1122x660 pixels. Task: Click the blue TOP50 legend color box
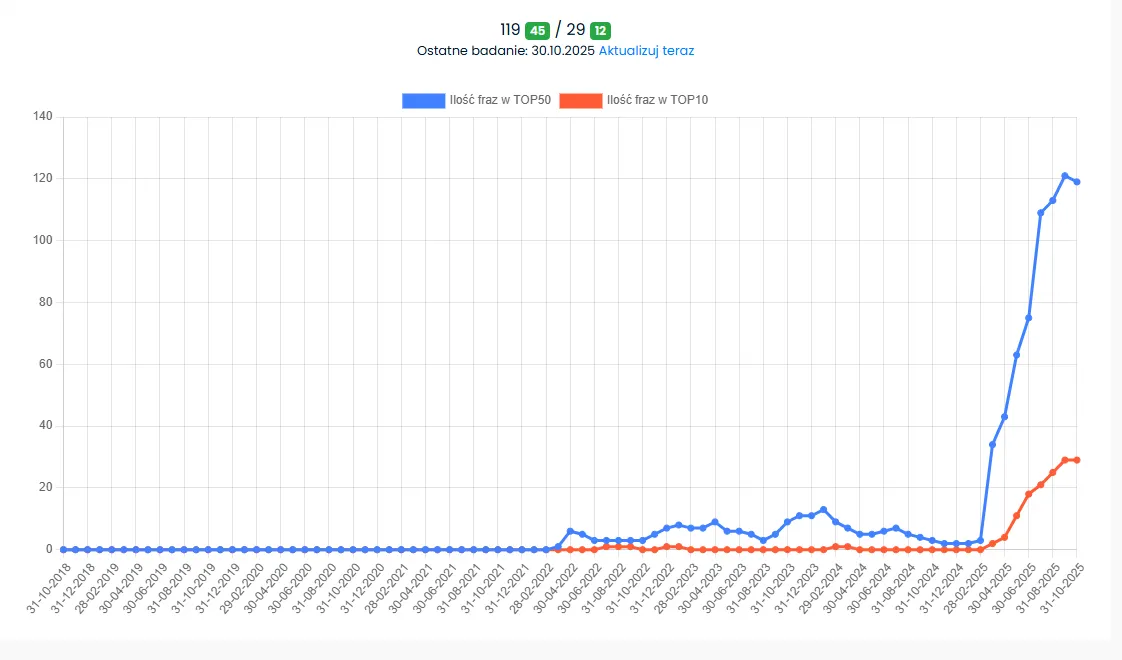(423, 100)
